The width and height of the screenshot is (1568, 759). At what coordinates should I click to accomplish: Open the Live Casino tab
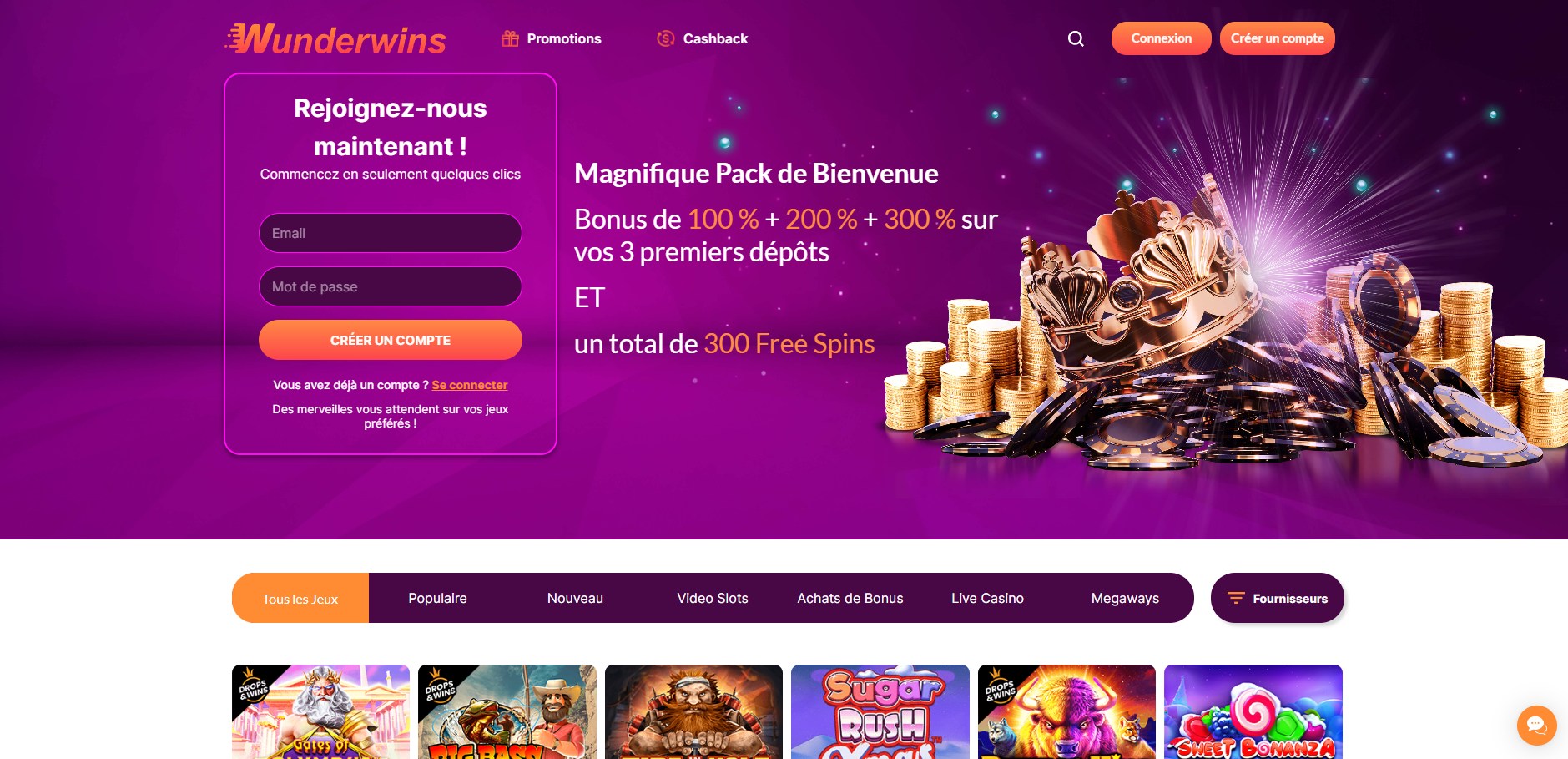(987, 598)
